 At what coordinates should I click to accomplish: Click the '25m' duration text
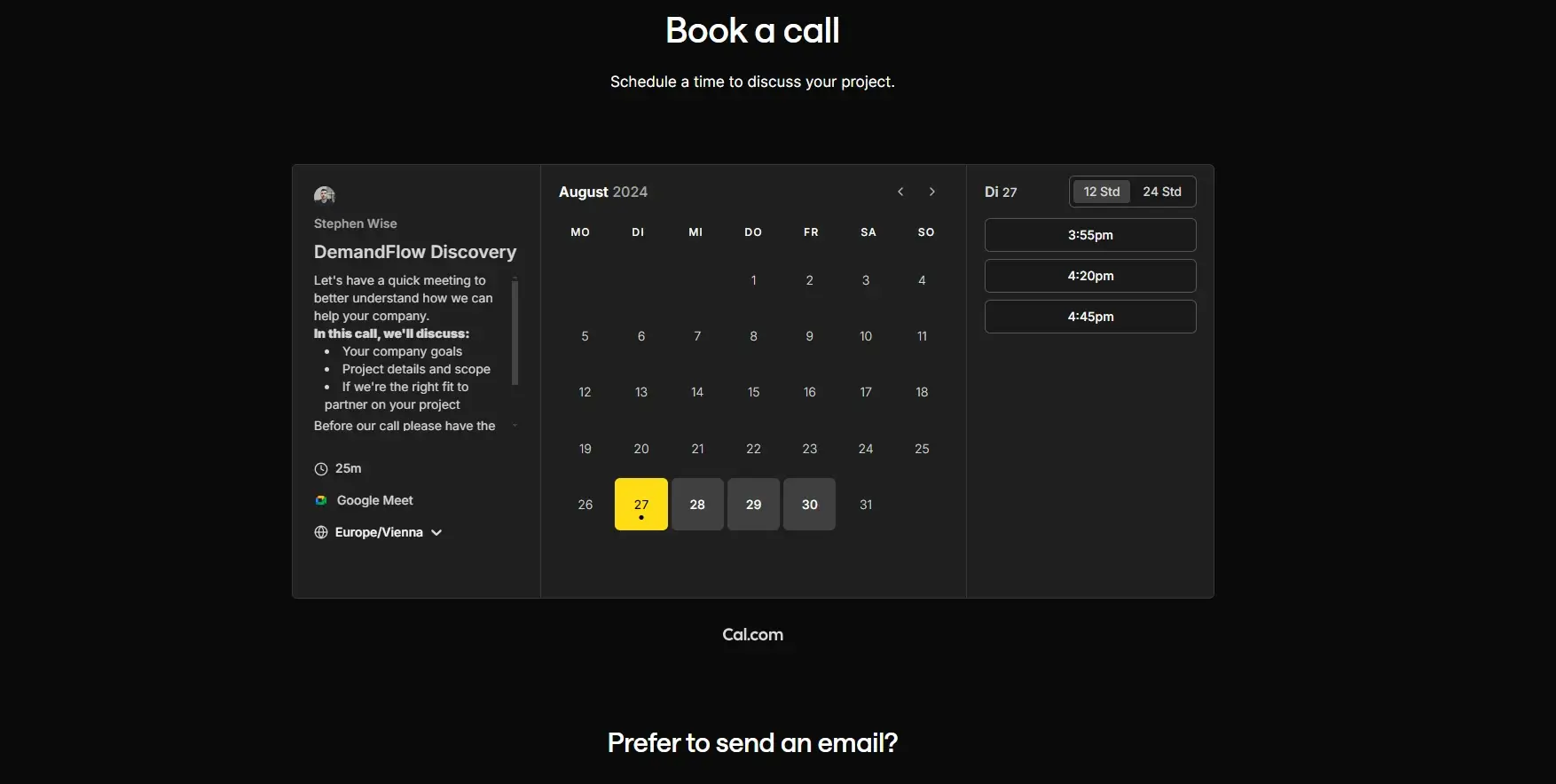tap(348, 468)
